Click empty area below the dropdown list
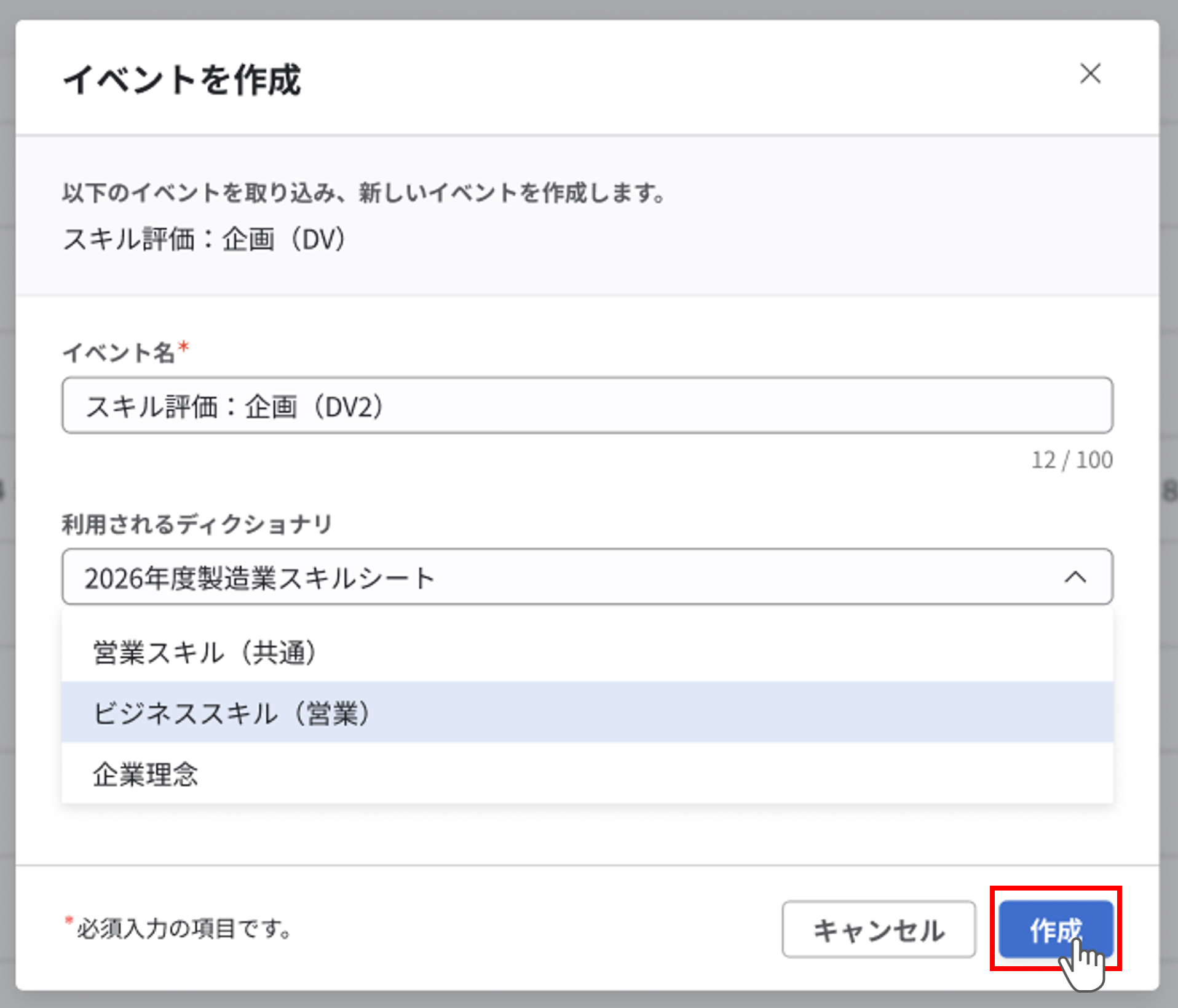1178x1008 pixels. [x=587, y=833]
